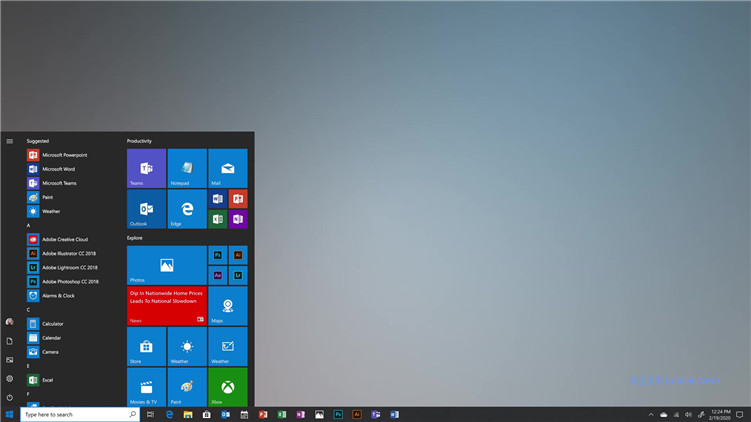Open Microsoft Edge from the taskbar

[169, 414]
